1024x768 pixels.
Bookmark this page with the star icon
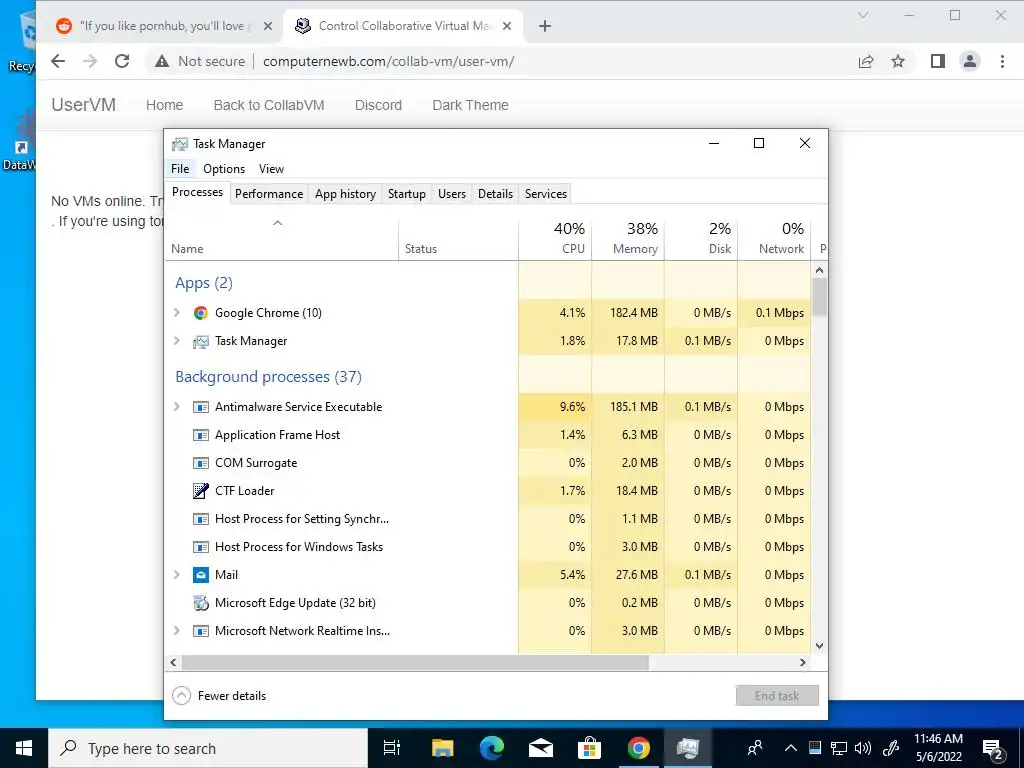(898, 61)
